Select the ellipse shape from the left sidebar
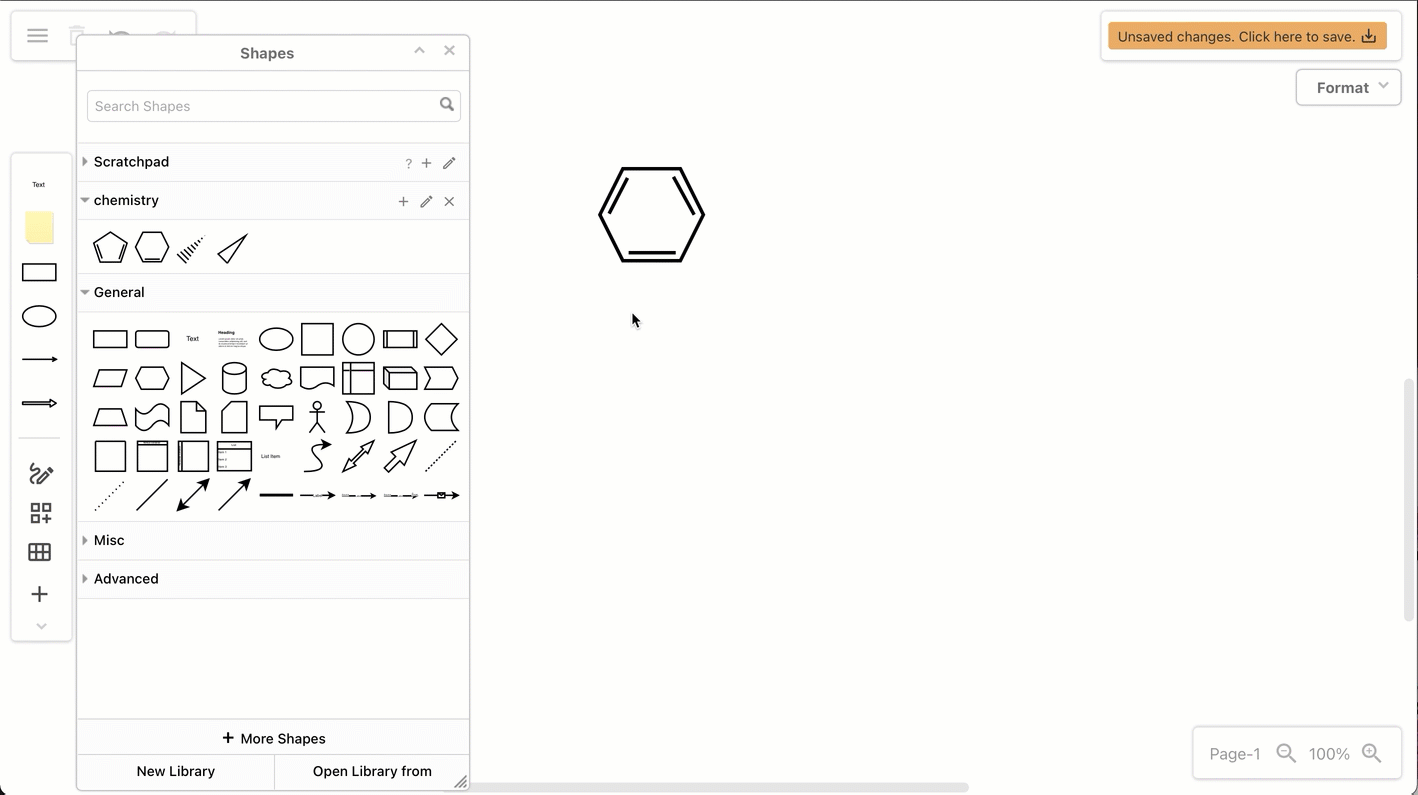Screen dimensions: 1418x795 pyautogui.click(x=39, y=315)
